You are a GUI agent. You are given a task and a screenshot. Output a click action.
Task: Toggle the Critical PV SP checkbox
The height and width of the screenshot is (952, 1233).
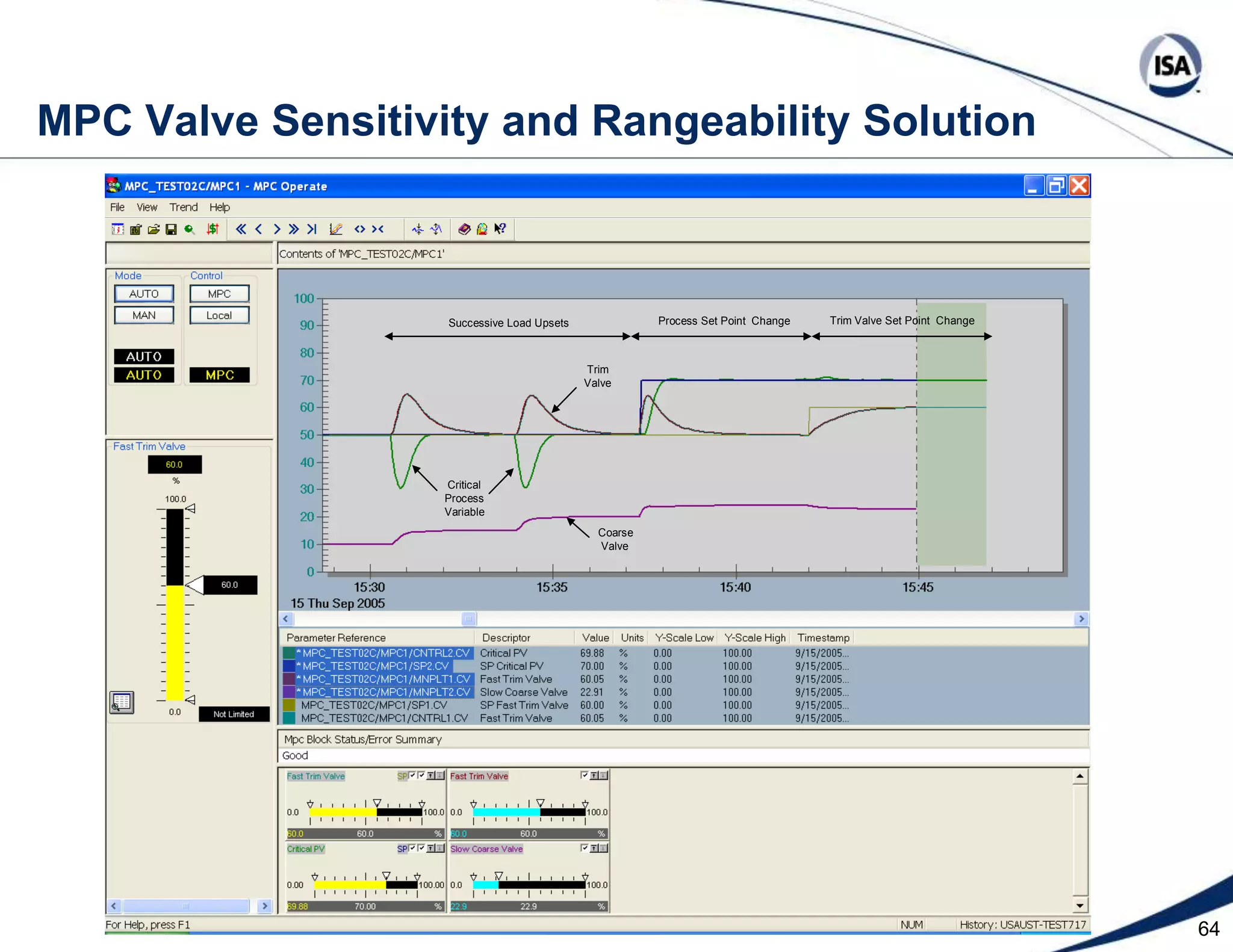pyautogui.click(x=412, y=848)
